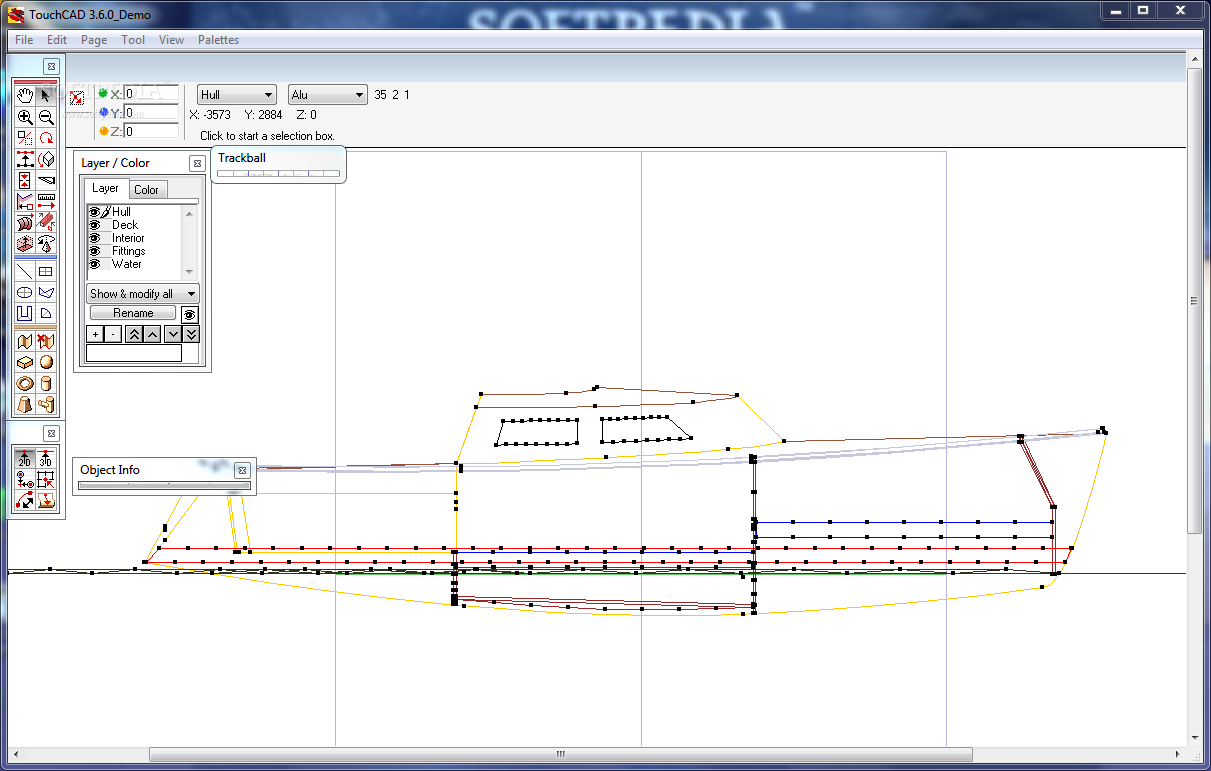Switch to 3D view mode
The height and width of the screenshot is (771, 1211).
(x=46, y=459)
